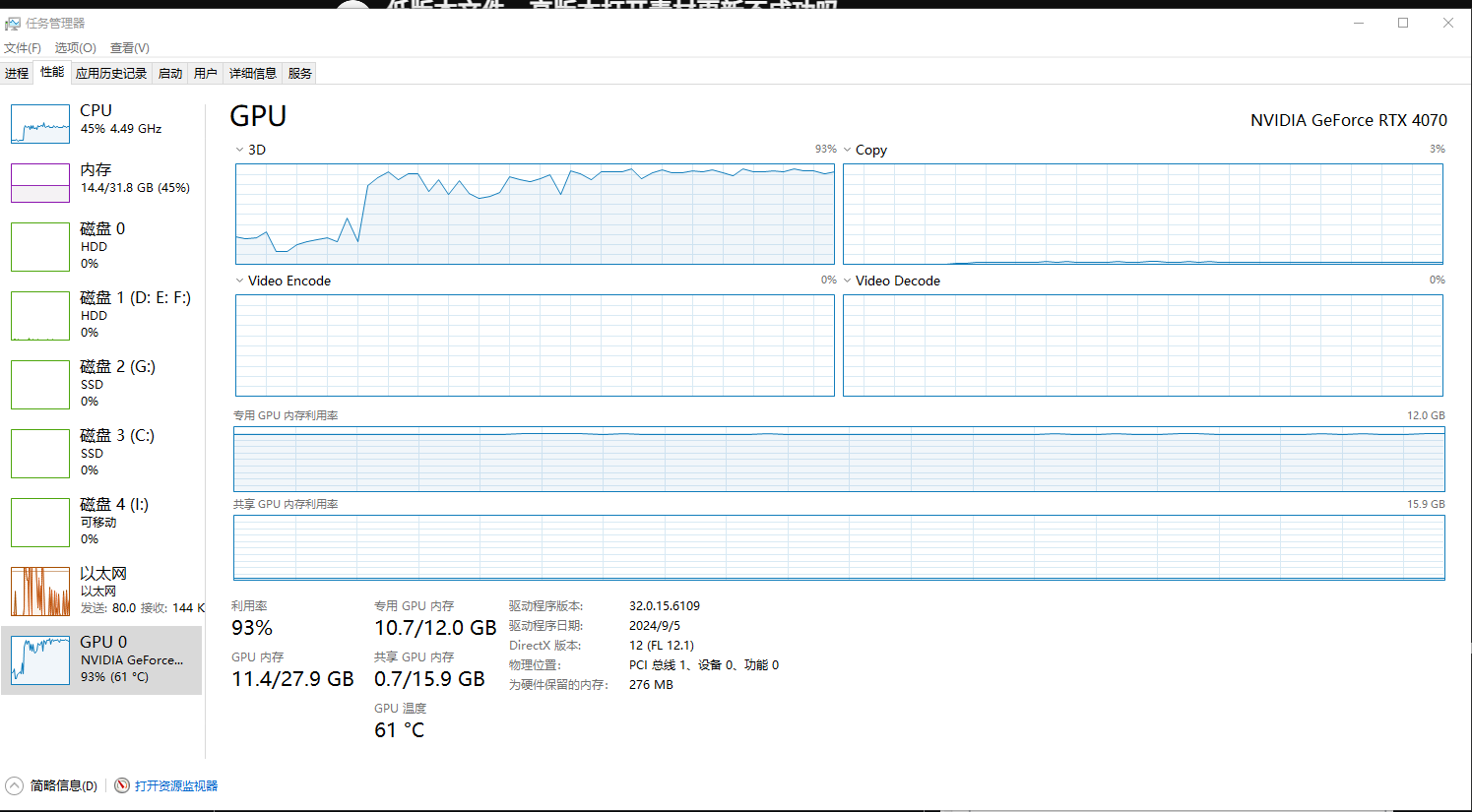Click the resource monitor icon at bottom

click(122, 785)
